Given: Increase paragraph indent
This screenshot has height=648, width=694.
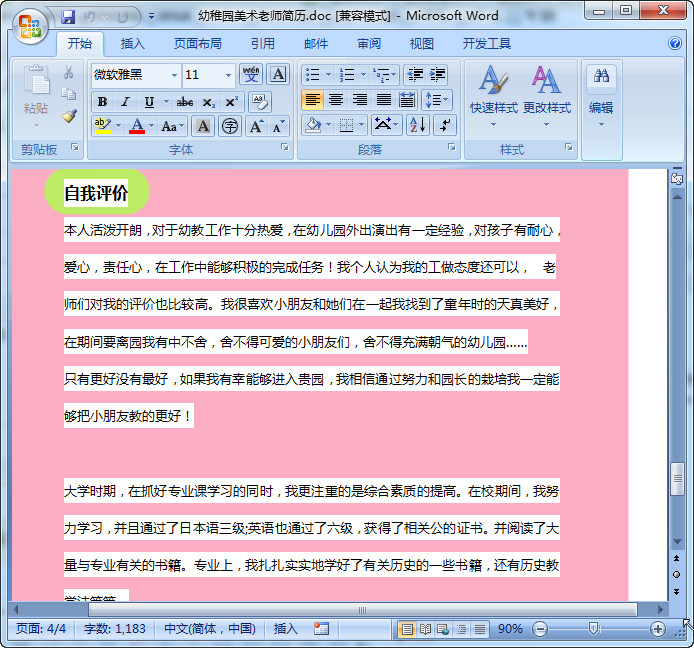Looking at the screenshot, I should pyautogui.click(x=437, y=74).
